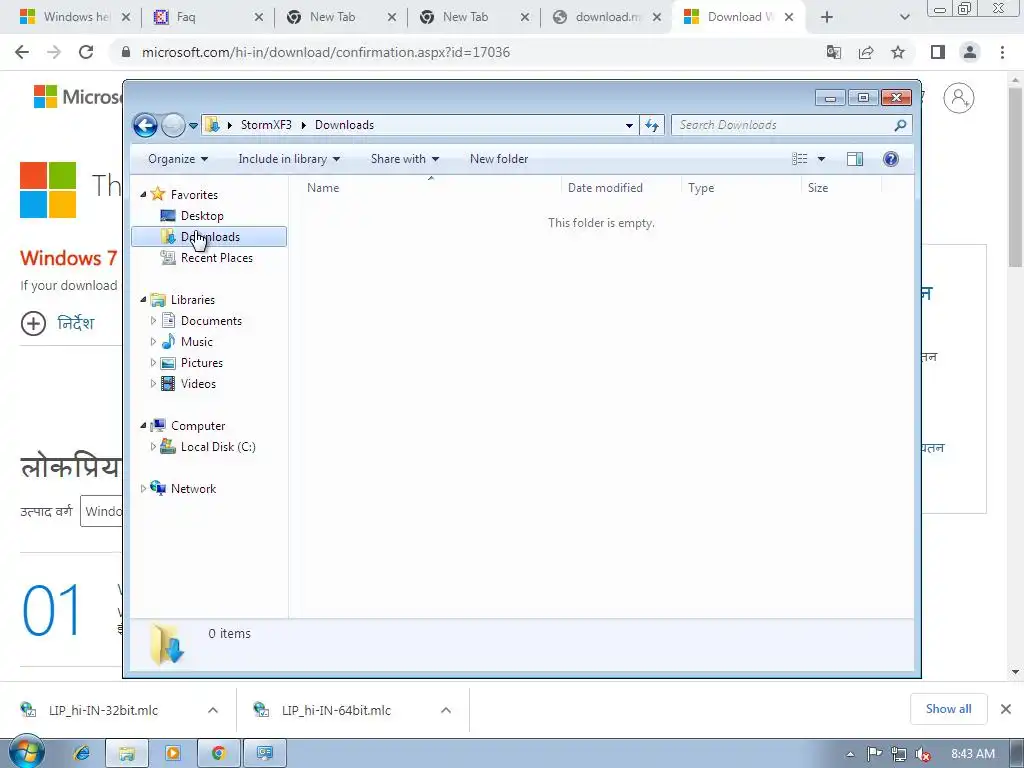Open the Windows Start menu orb
Viewport: 1024px width, 768px height.
[x=27, y=753]
